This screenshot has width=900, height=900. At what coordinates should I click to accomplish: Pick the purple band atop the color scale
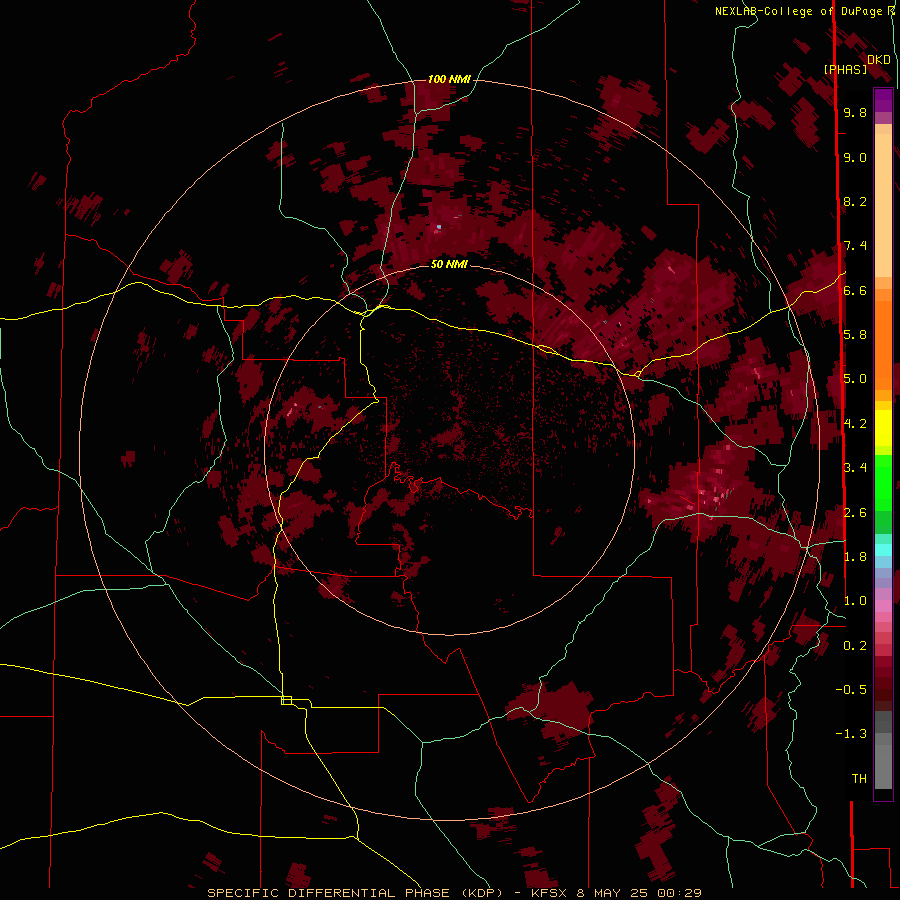pyautogui.click(x=883, y=100)
